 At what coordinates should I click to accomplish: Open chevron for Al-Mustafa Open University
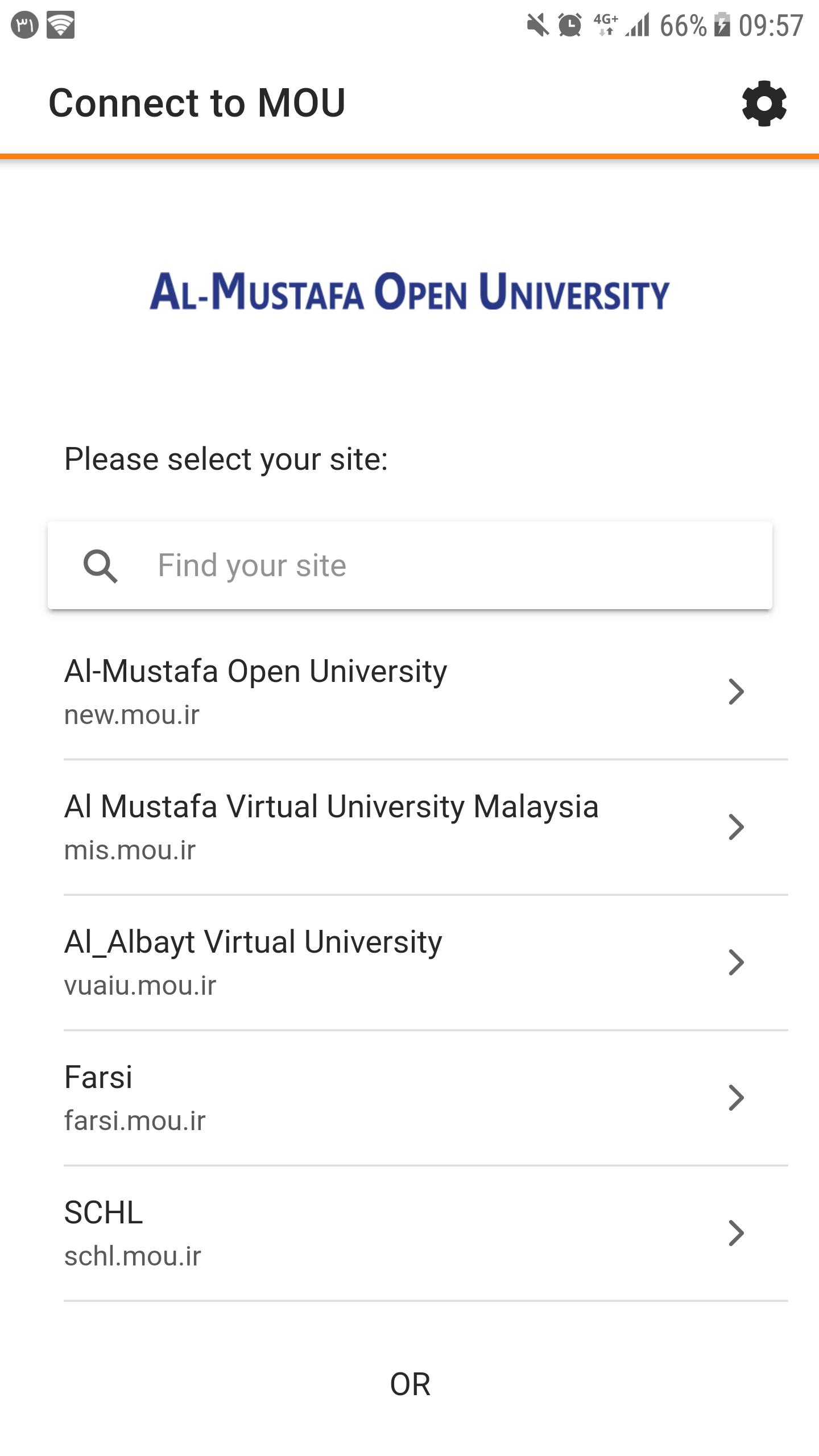(736, 692)
